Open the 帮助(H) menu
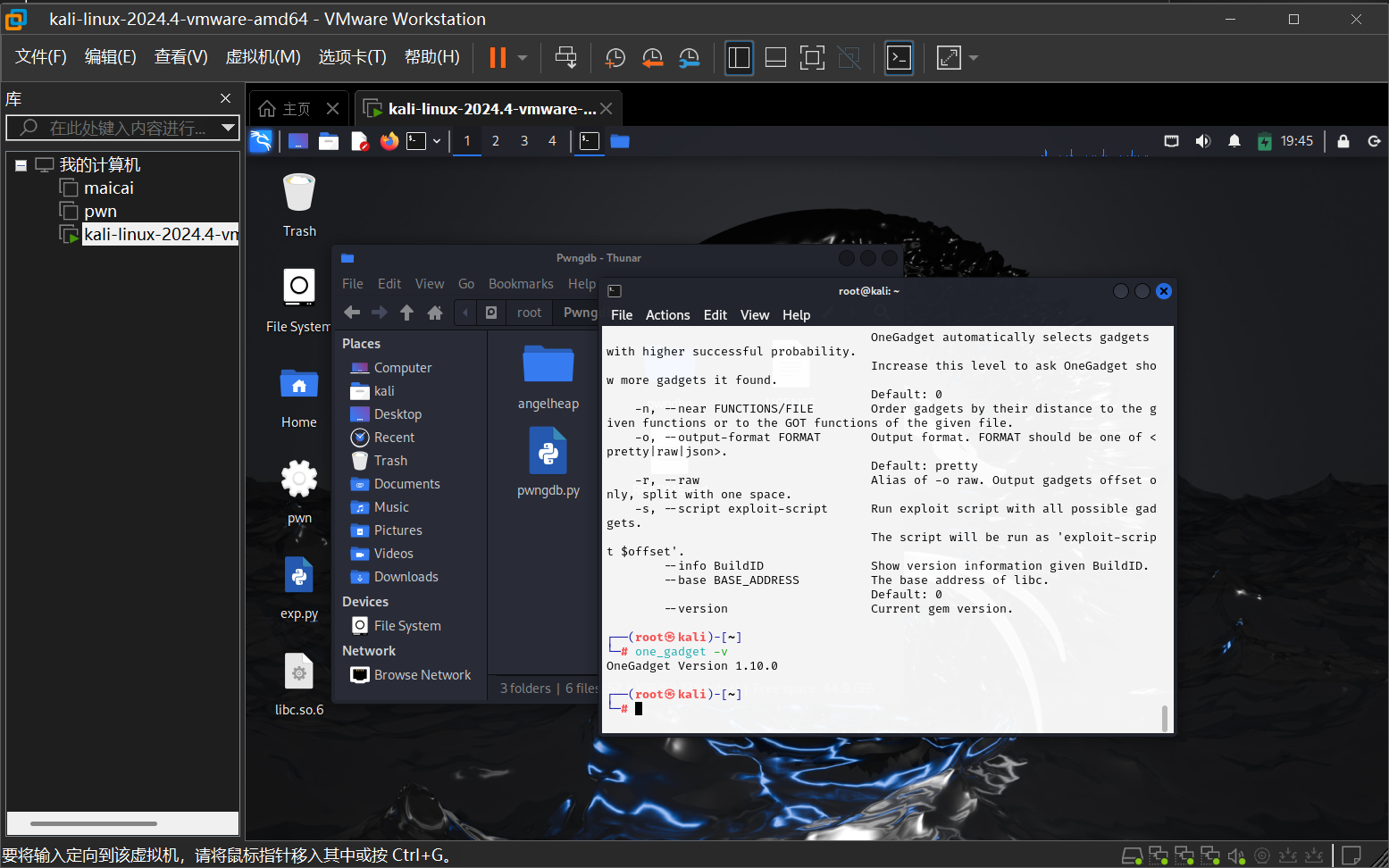 pyautogui.click(x=432, y=57)
